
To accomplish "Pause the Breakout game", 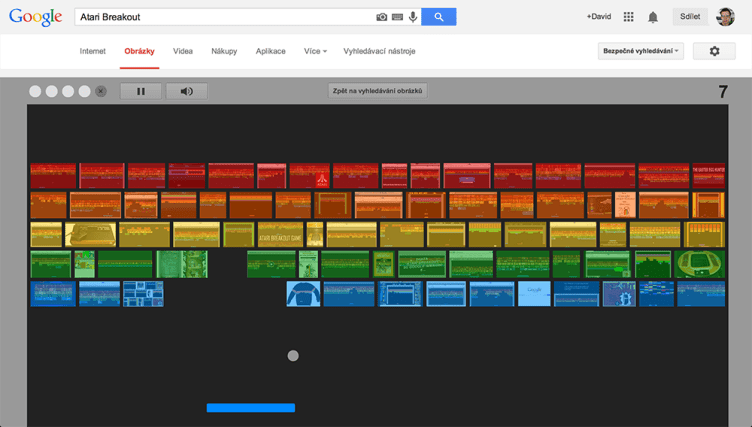I will (141, 91).
